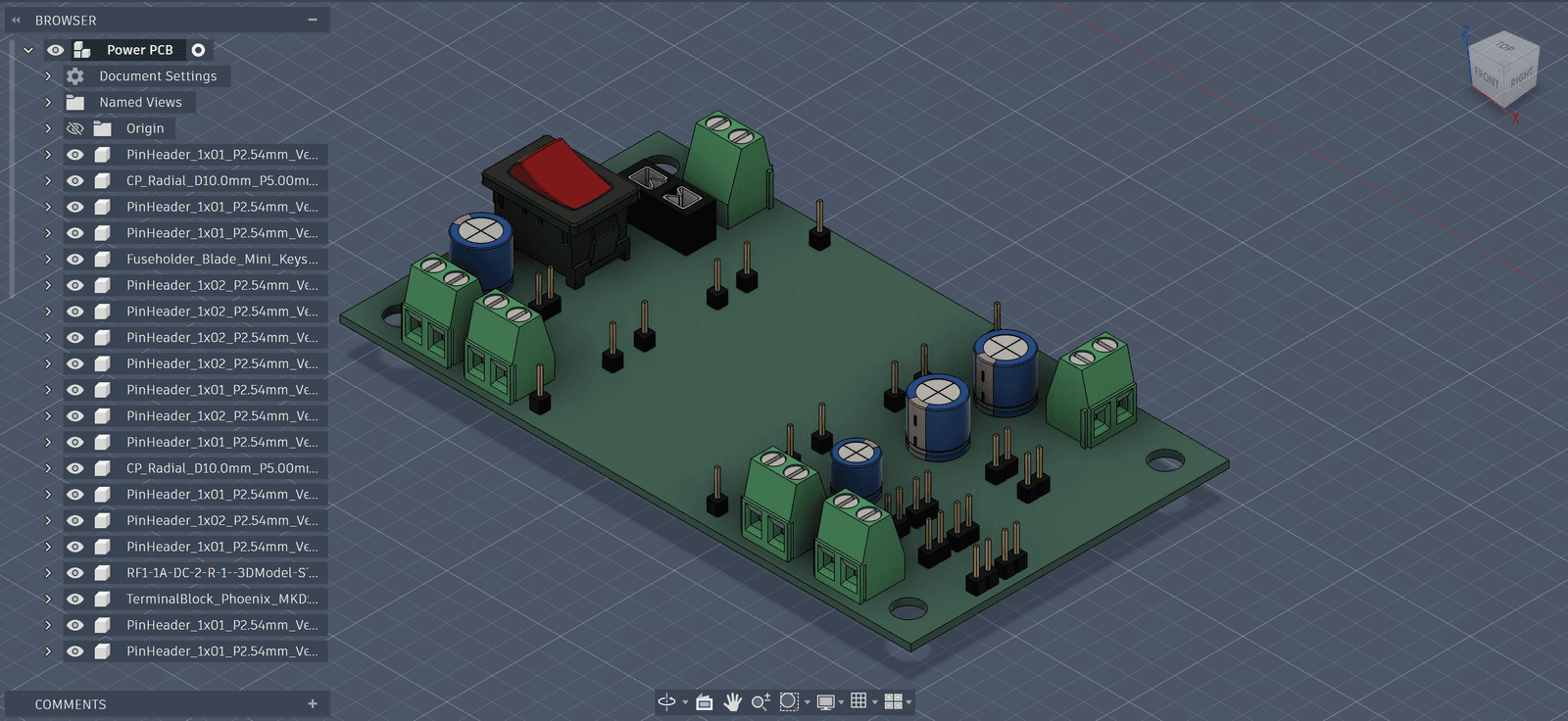Minimize the Browser panel with minus button
Viewport: 1568px width, 721px height.
[x=313, y=20]
